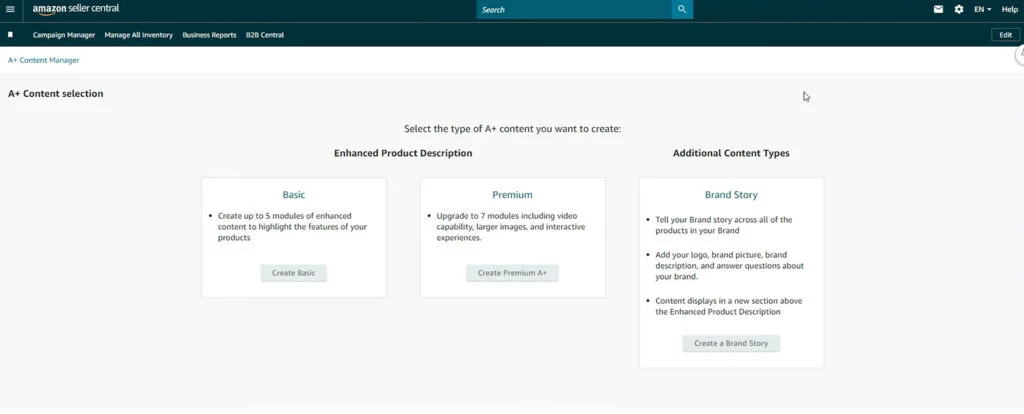Open the messages envelope icon
The image size is (1024, 414).
(938, 10)
